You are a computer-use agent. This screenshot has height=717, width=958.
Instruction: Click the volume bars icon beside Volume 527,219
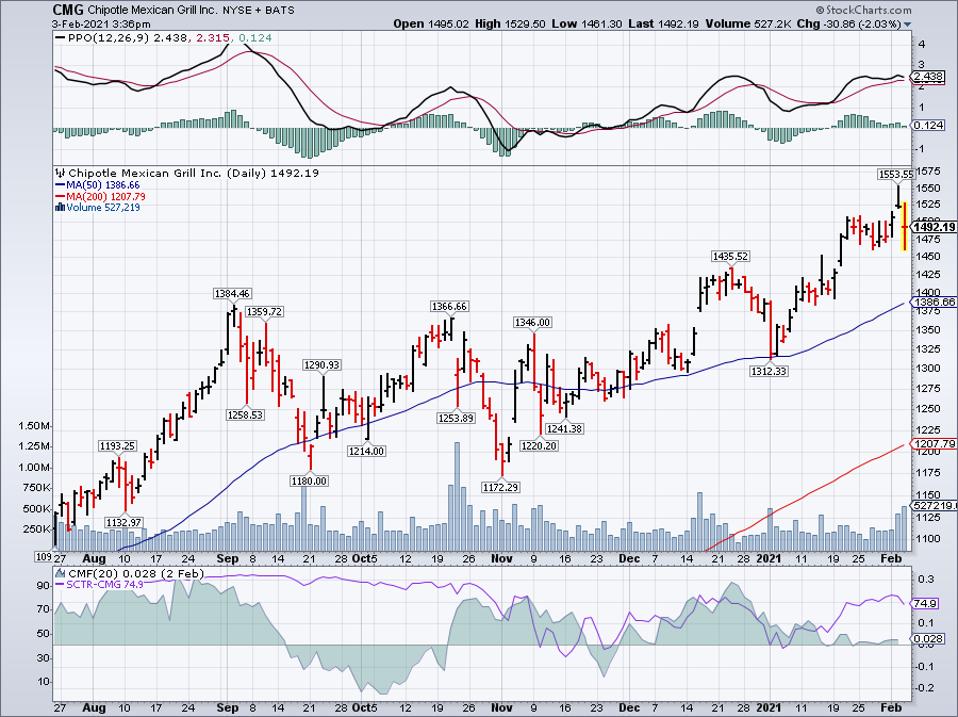click(60, 207)
